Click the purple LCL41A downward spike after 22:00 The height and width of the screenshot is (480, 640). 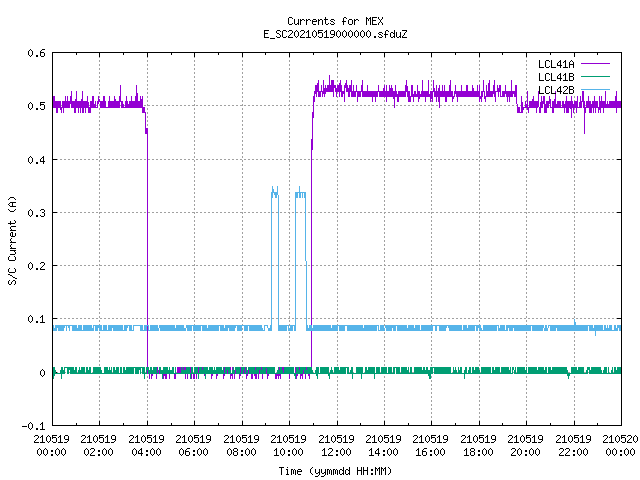coord(584,120)
